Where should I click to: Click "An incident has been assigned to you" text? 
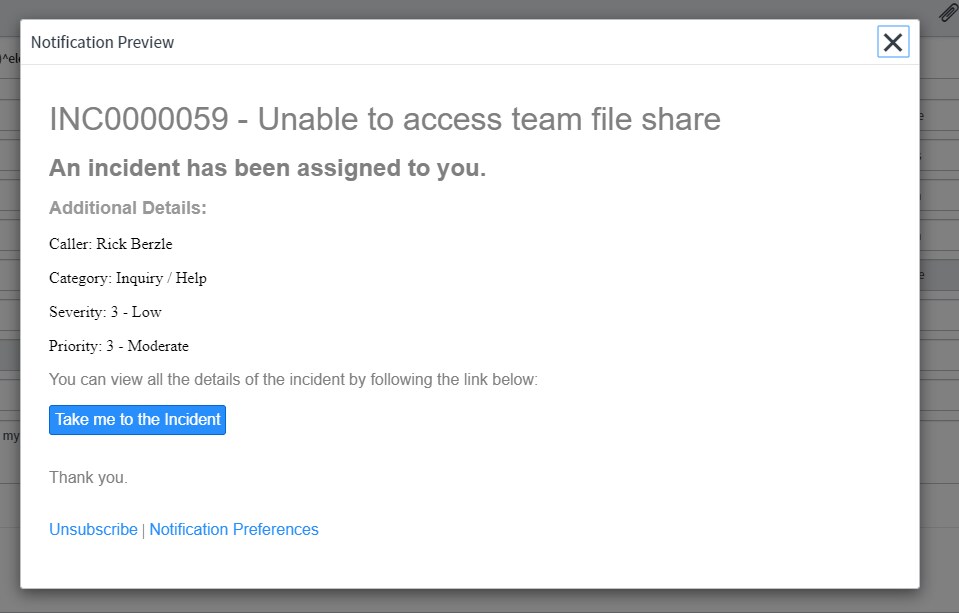coord(267,168)
